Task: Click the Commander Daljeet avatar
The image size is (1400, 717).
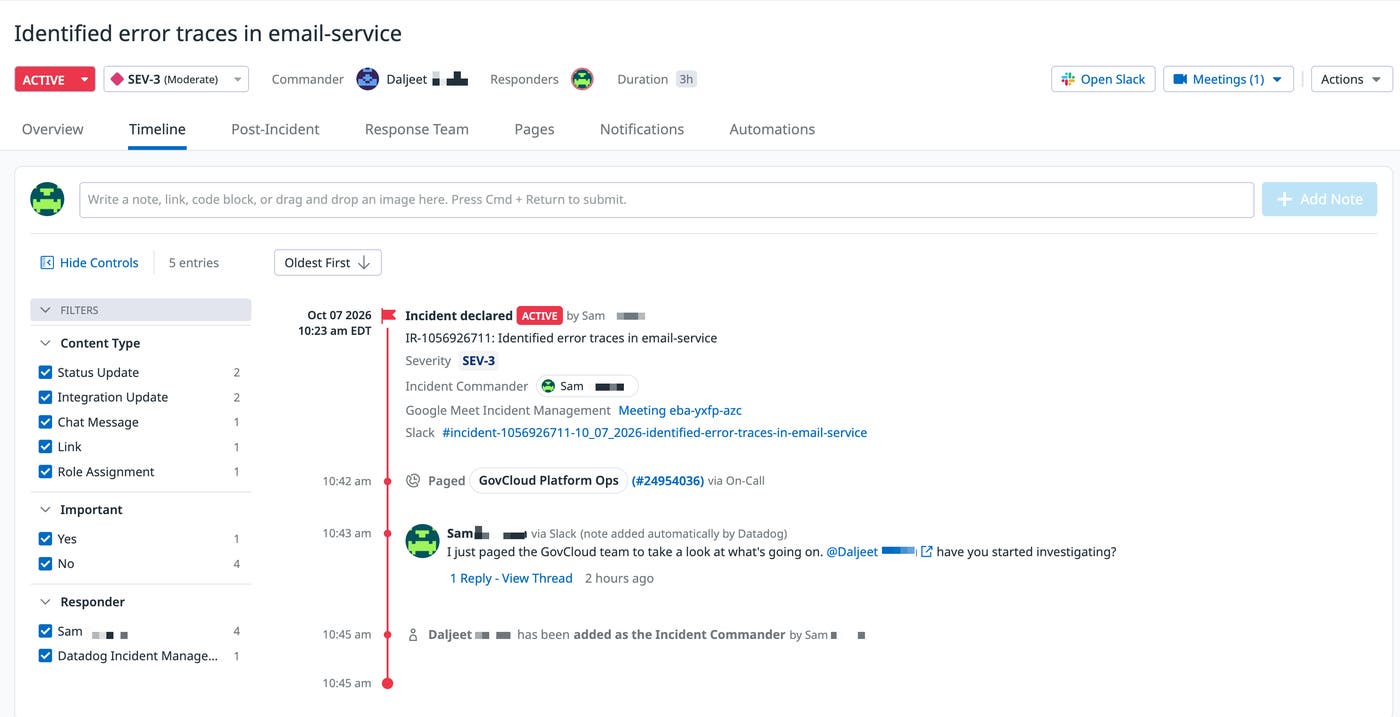Action: pos(368,79)
